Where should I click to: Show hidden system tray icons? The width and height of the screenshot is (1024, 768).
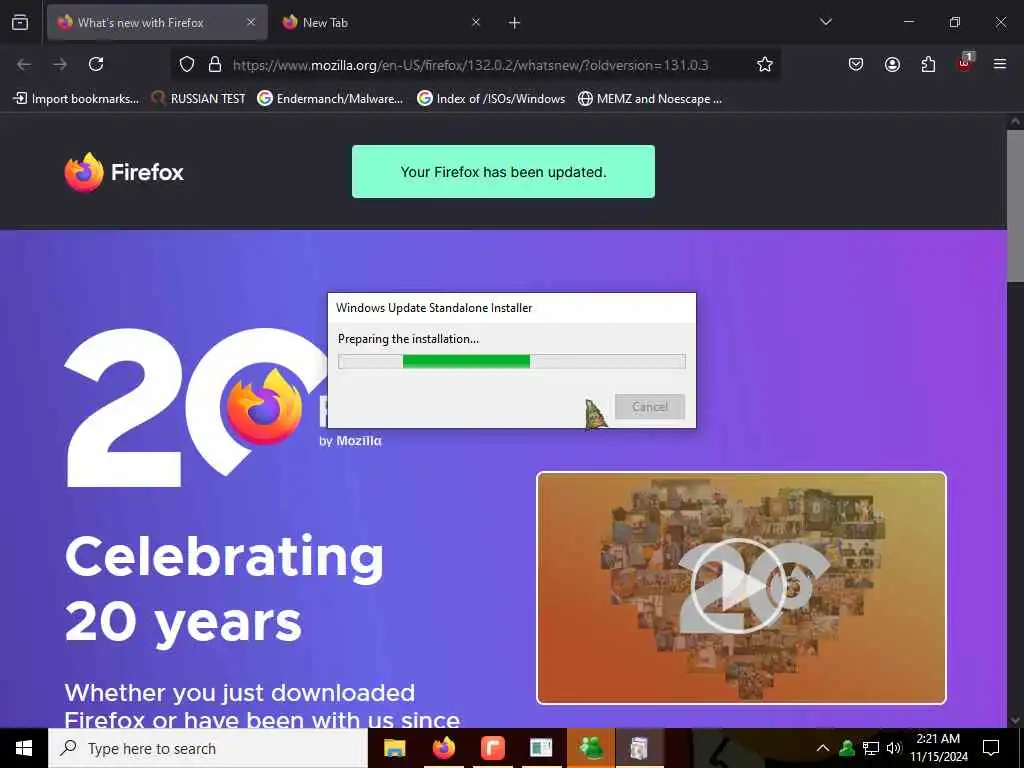click(x=823, y=748)
